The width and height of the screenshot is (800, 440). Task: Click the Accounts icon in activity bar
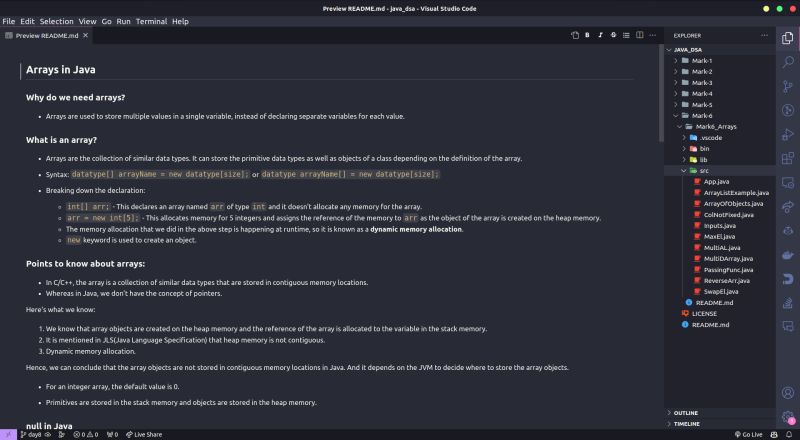coord(788,392)
